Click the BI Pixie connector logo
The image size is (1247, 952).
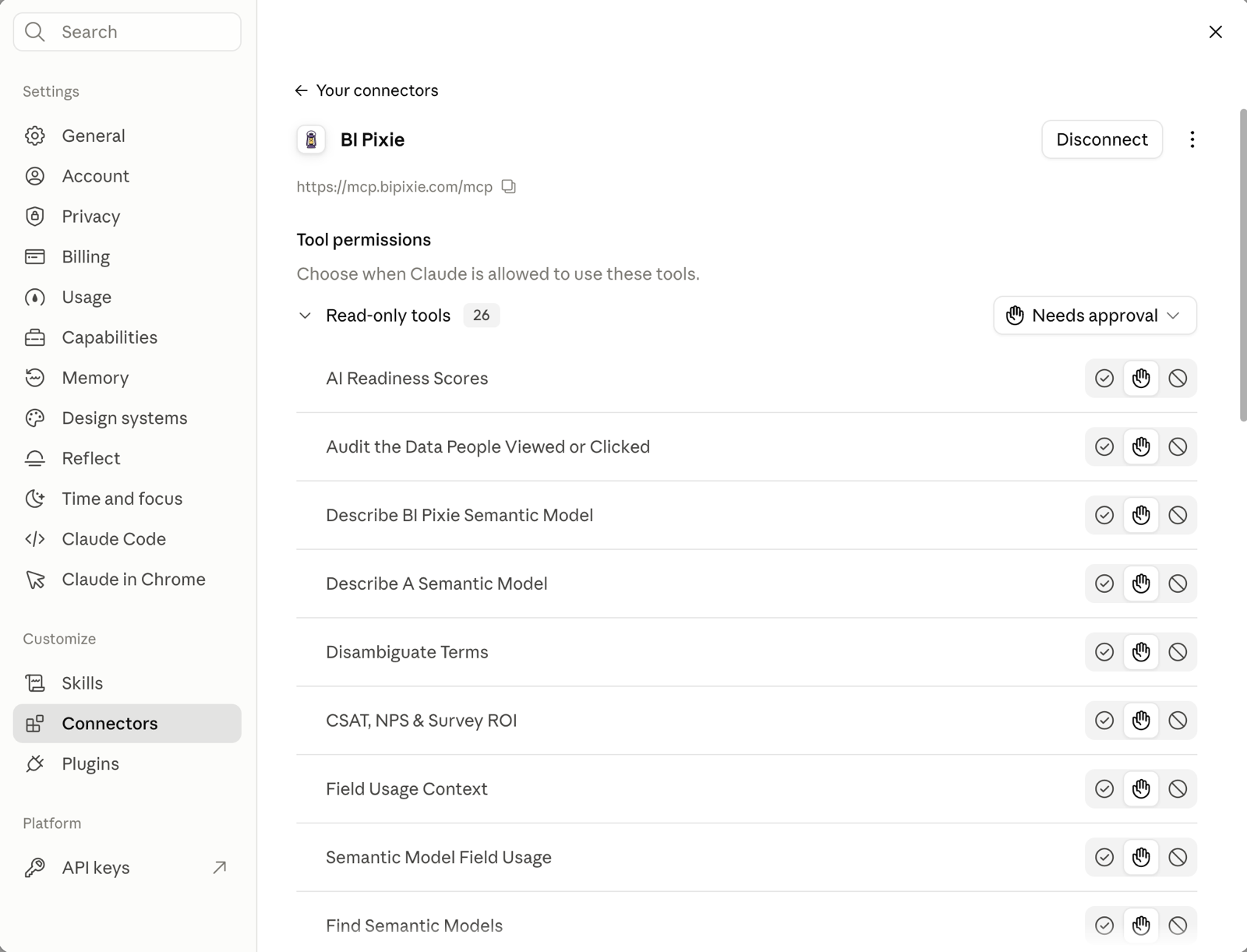pos(311,139)
